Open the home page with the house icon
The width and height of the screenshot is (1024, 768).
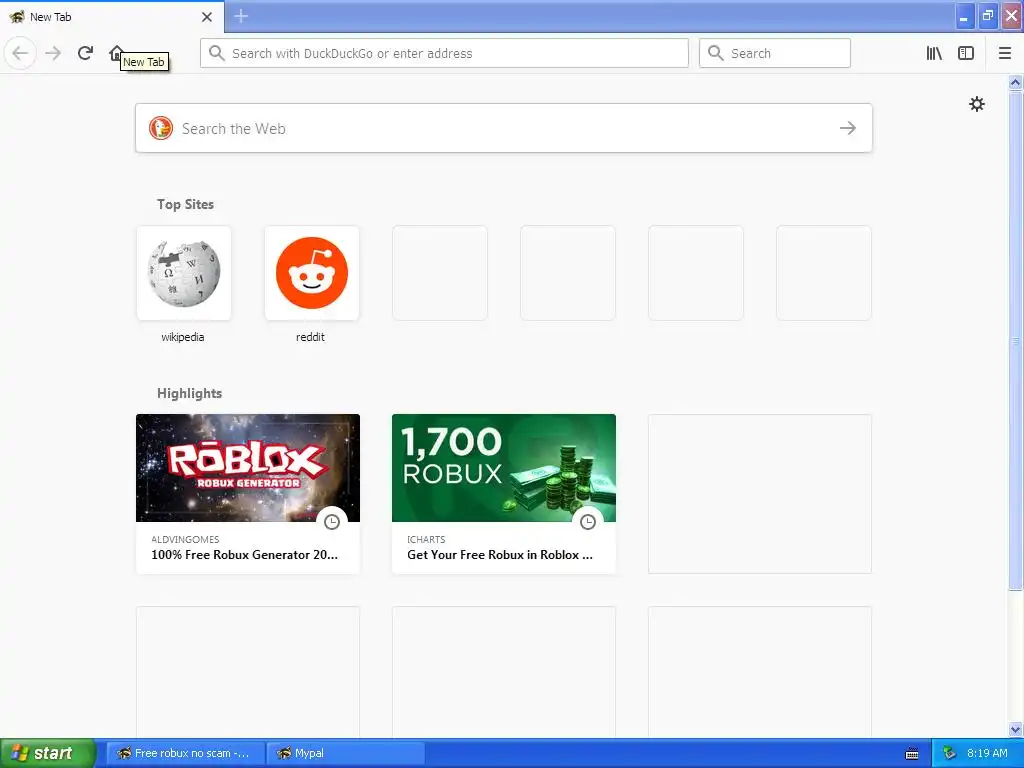click(116, 53)
